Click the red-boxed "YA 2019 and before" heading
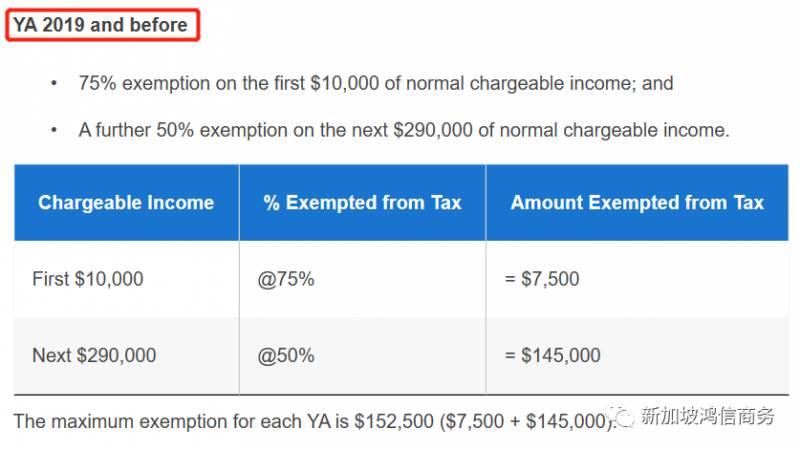 101,25
